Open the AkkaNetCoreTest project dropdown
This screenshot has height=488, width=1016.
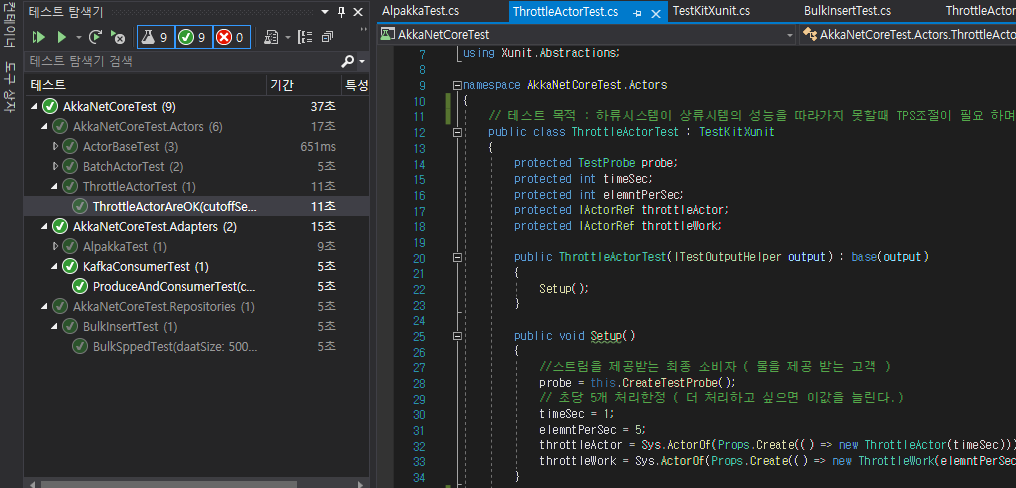click(789, 34)
